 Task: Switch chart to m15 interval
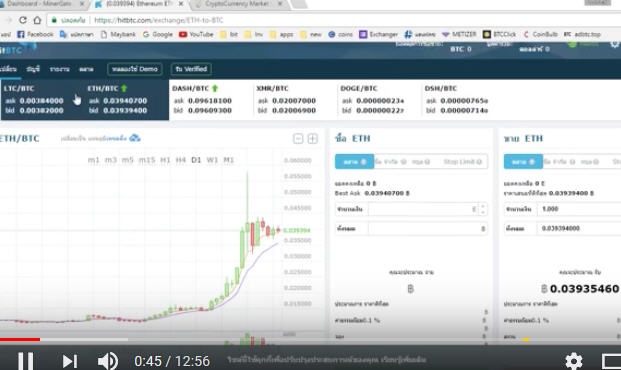(147, 160)
